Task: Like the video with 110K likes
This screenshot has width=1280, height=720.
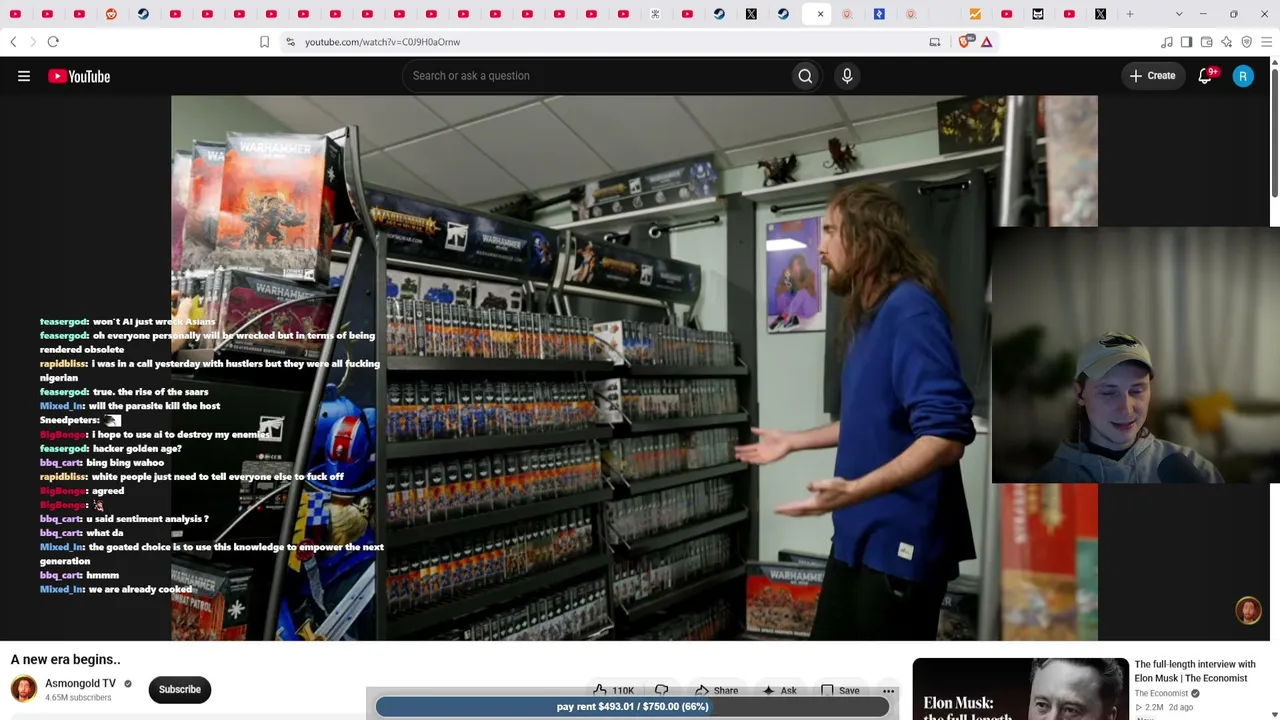Action: [x=613, y=690]
